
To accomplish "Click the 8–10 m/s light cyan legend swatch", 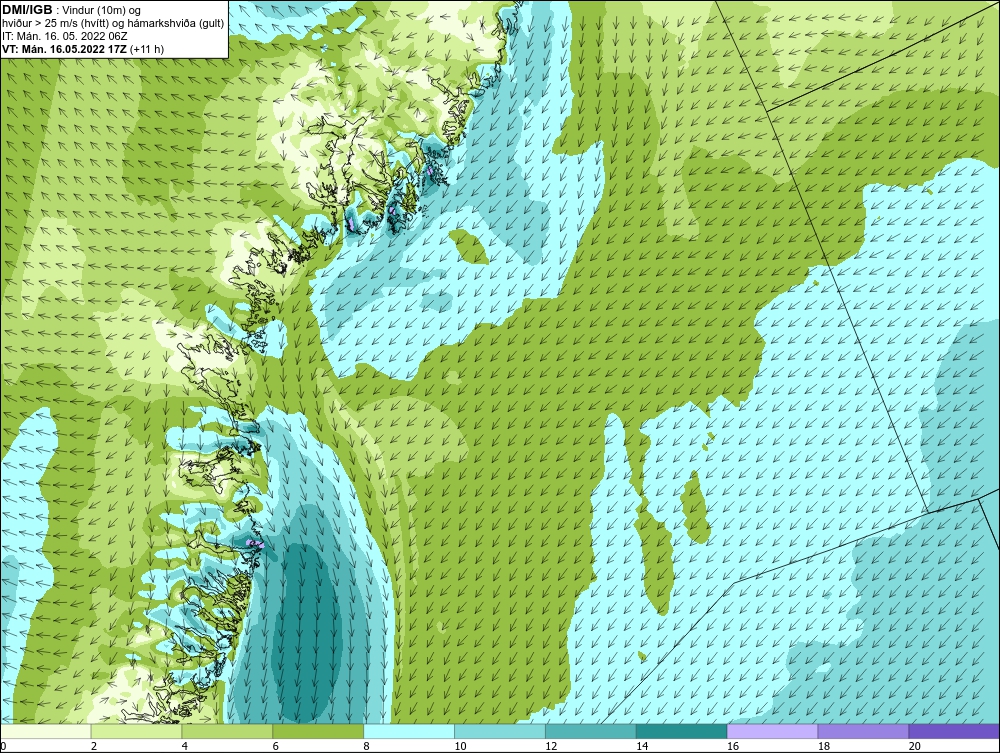I will click(409, 731).
